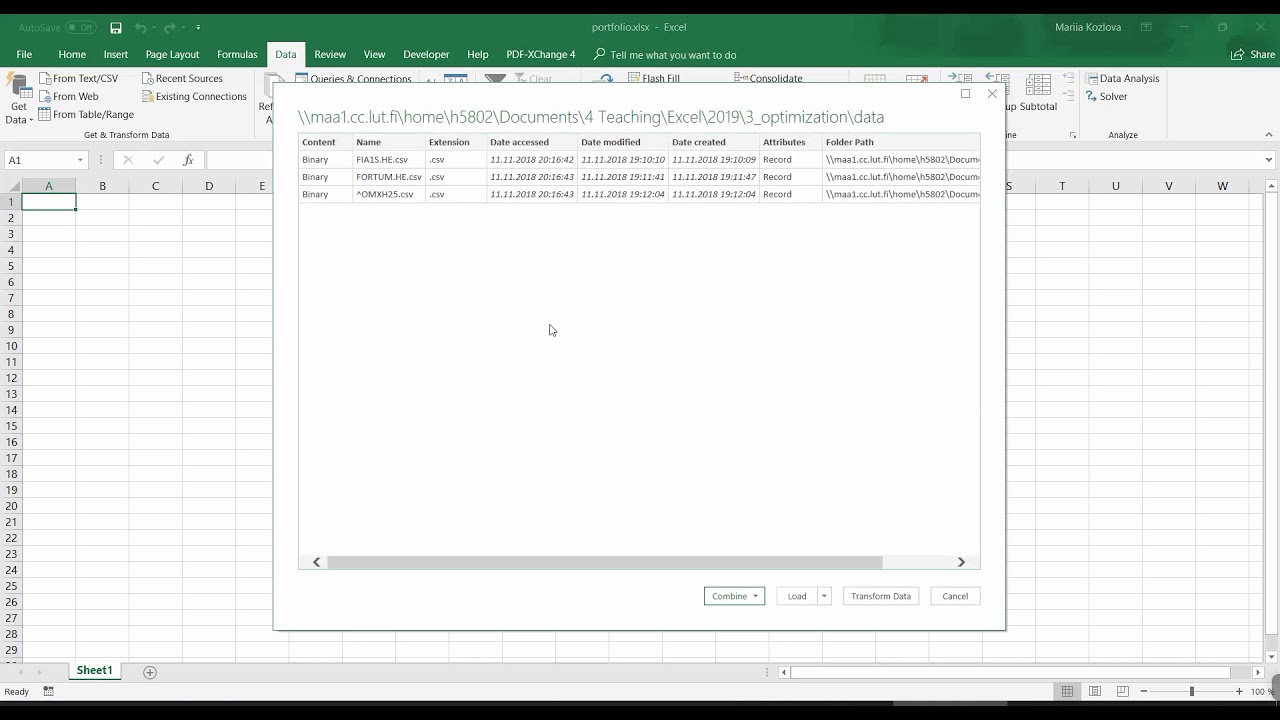The height and width of the screenshot is (720, 1280).
Task: Switch to the Review tab
Action: coord(330,54)
